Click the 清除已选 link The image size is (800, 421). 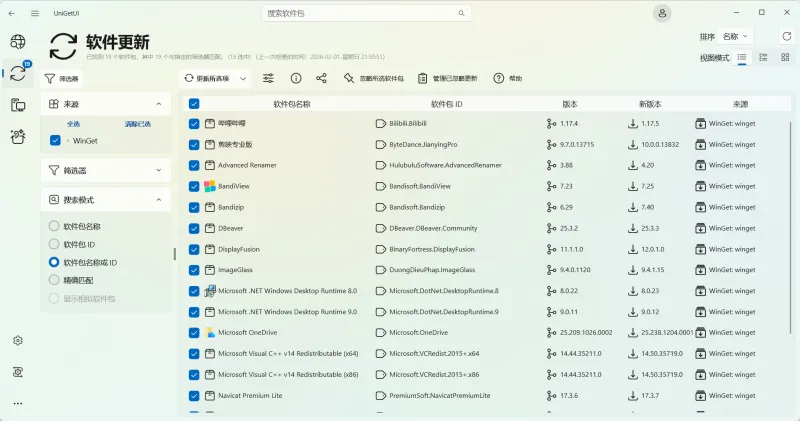click(138, 124)
